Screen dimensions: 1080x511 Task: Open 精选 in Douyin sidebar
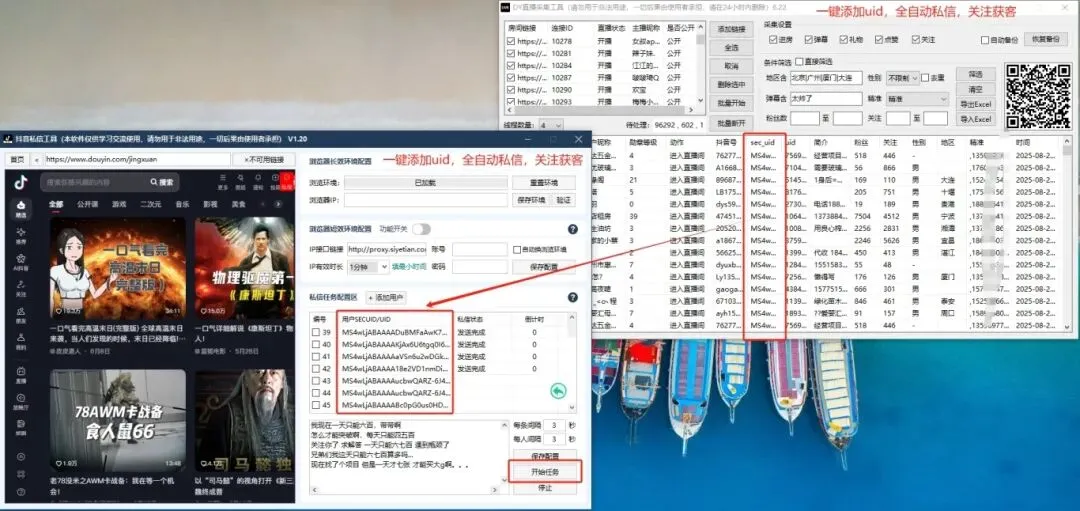pos(21,209)
